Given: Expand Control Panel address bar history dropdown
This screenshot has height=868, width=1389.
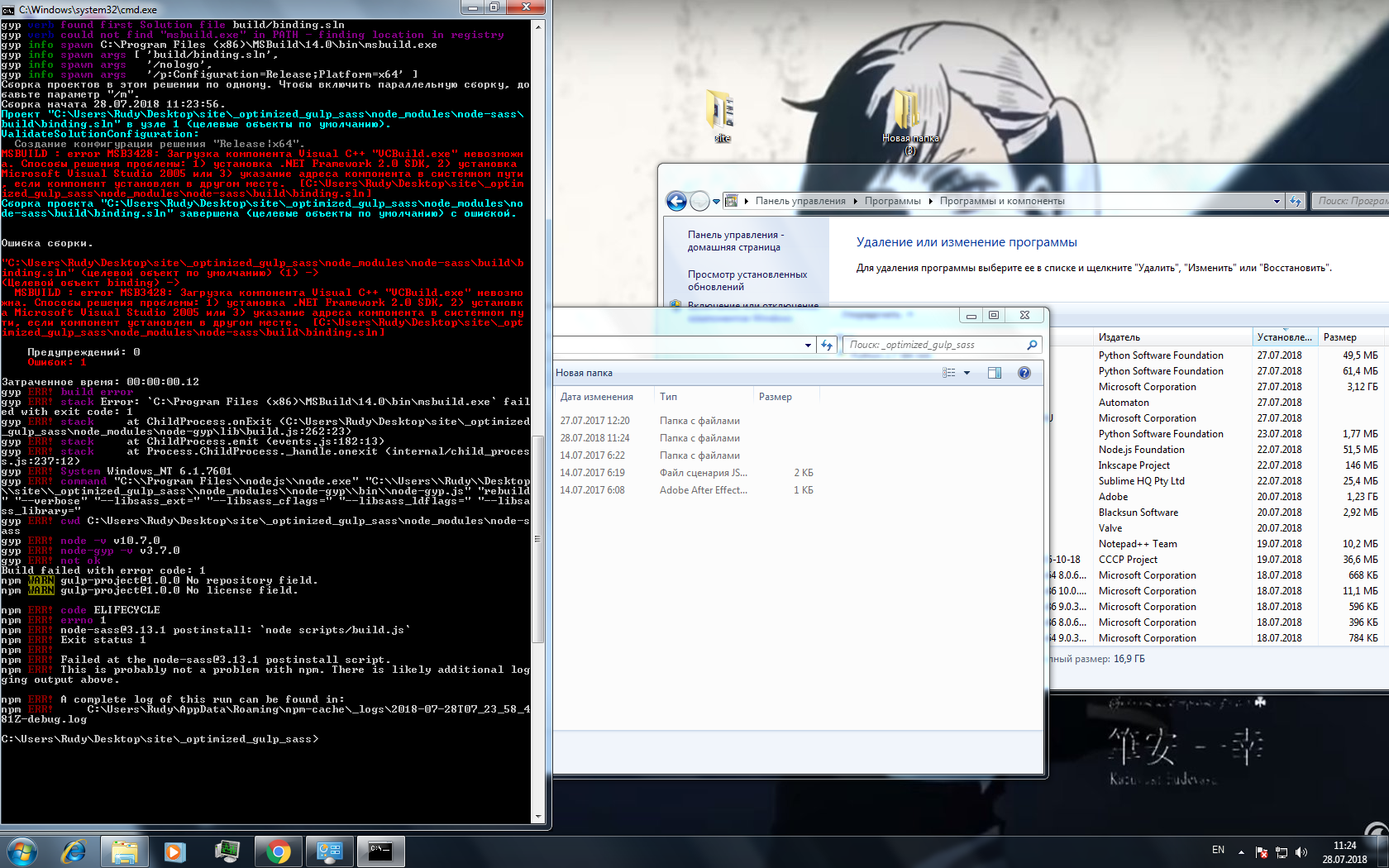Looking at the screenshot, I should point(1277,202).
